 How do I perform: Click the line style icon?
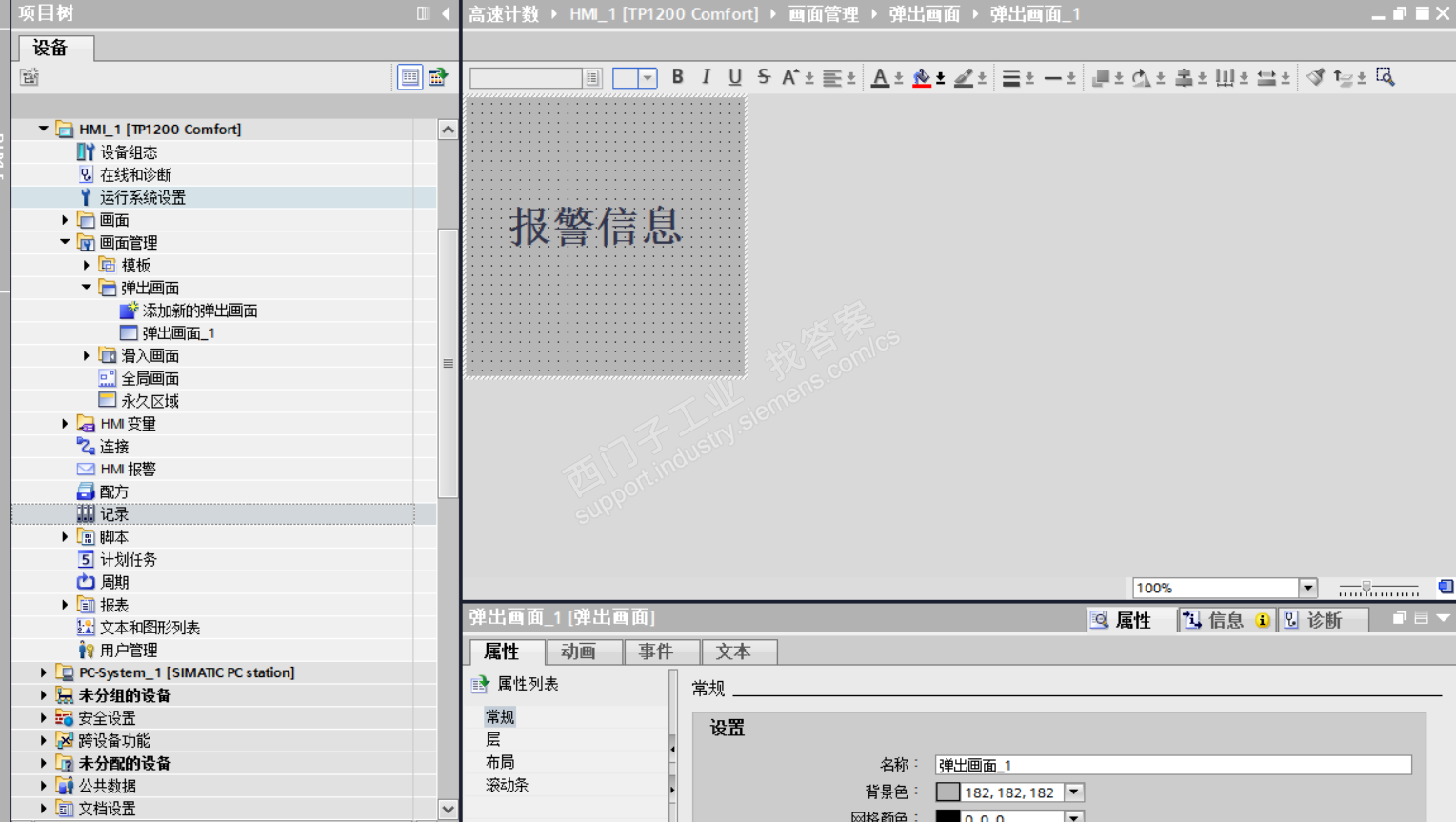[x=1053, y=78]
